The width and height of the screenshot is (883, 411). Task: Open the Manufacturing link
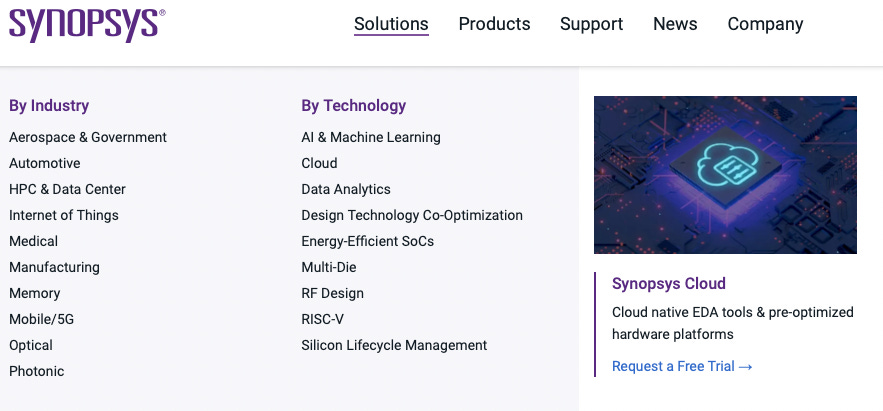[54, 267]
